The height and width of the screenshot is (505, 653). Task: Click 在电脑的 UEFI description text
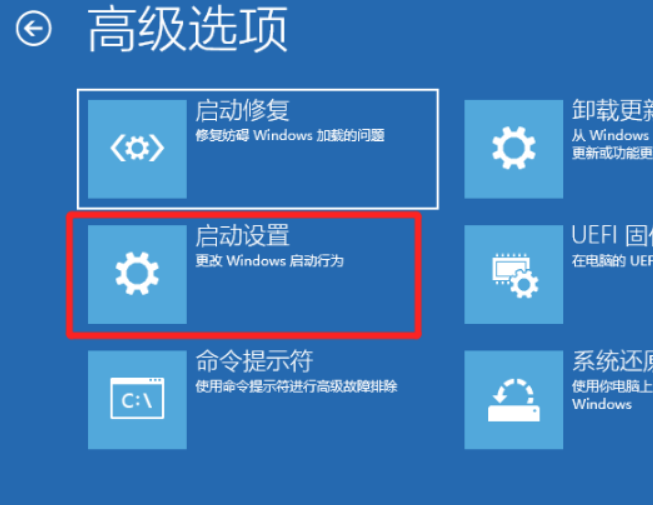(x=612, y=261)
